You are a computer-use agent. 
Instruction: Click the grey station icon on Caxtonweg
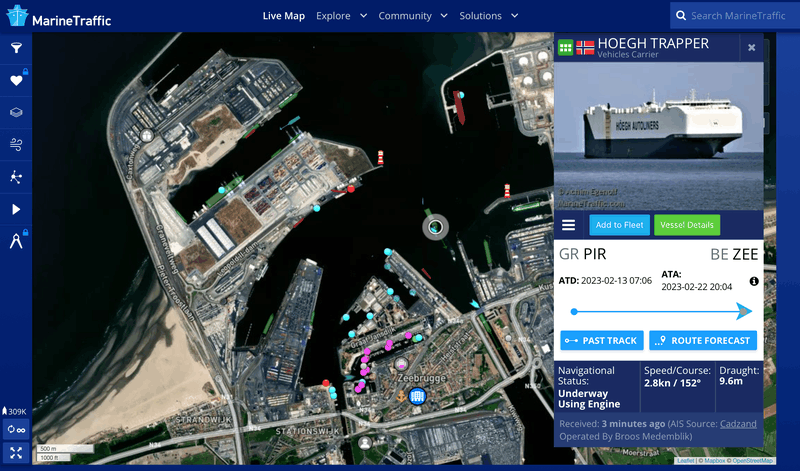tap(146, 135)
